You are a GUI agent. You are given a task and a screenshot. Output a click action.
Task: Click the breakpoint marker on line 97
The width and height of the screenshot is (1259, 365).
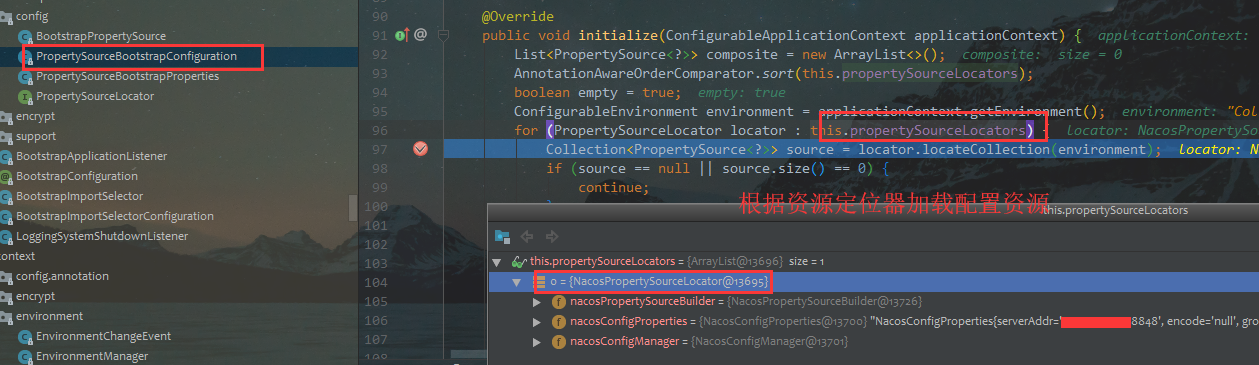point(420,149)
